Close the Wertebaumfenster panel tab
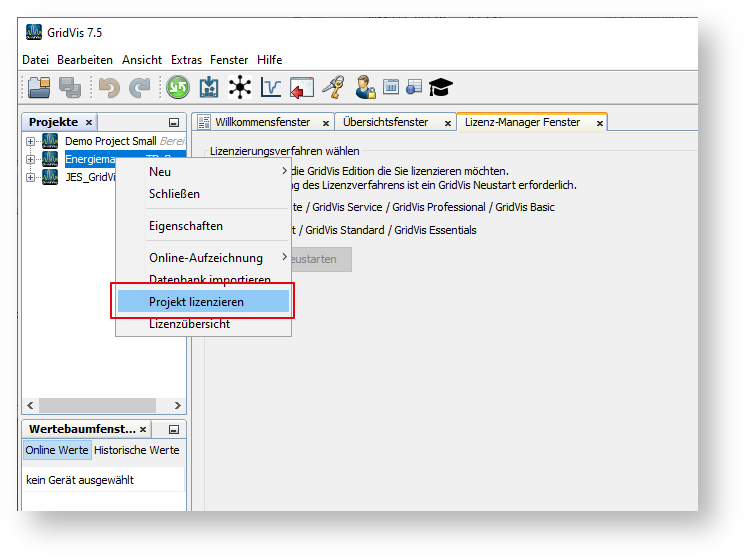 [x=143, y=430]
